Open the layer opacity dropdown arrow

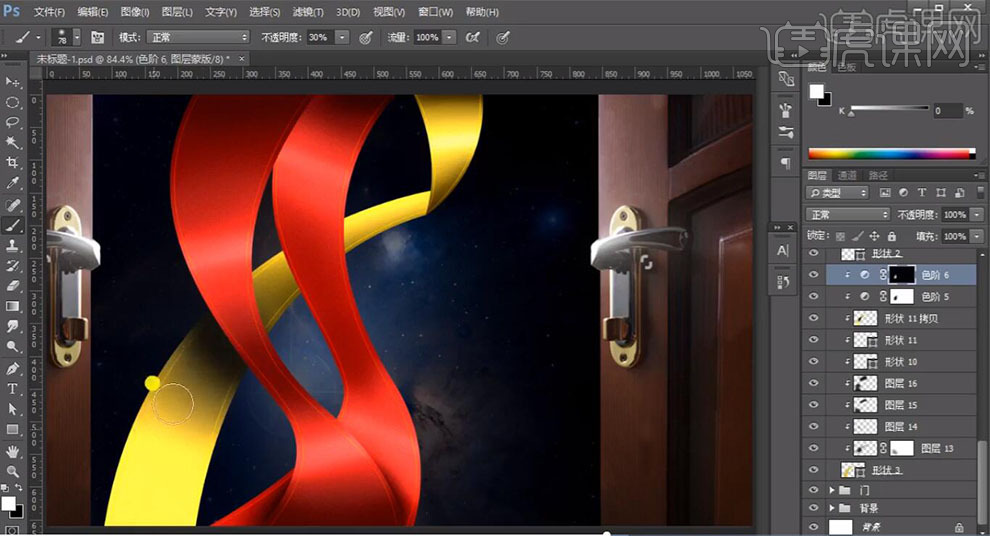point(977,215)
